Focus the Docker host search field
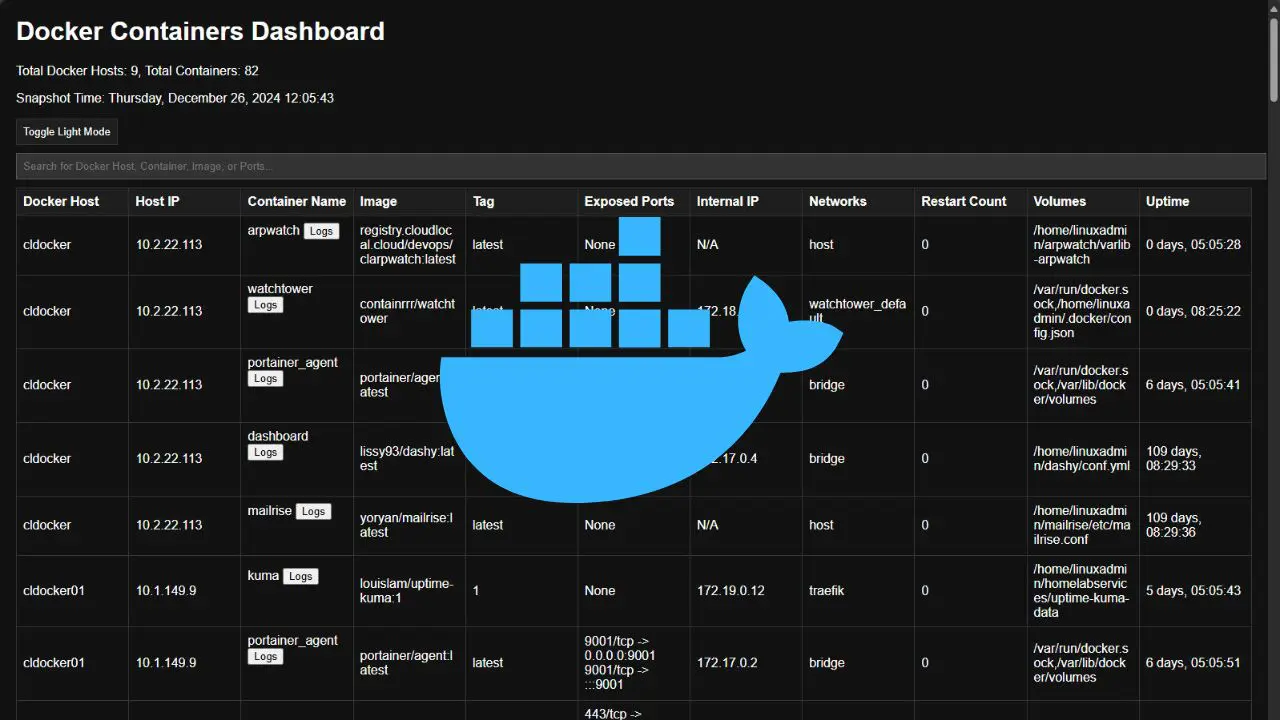Screen dimensions: 1280x720 [x=641, y=166]
